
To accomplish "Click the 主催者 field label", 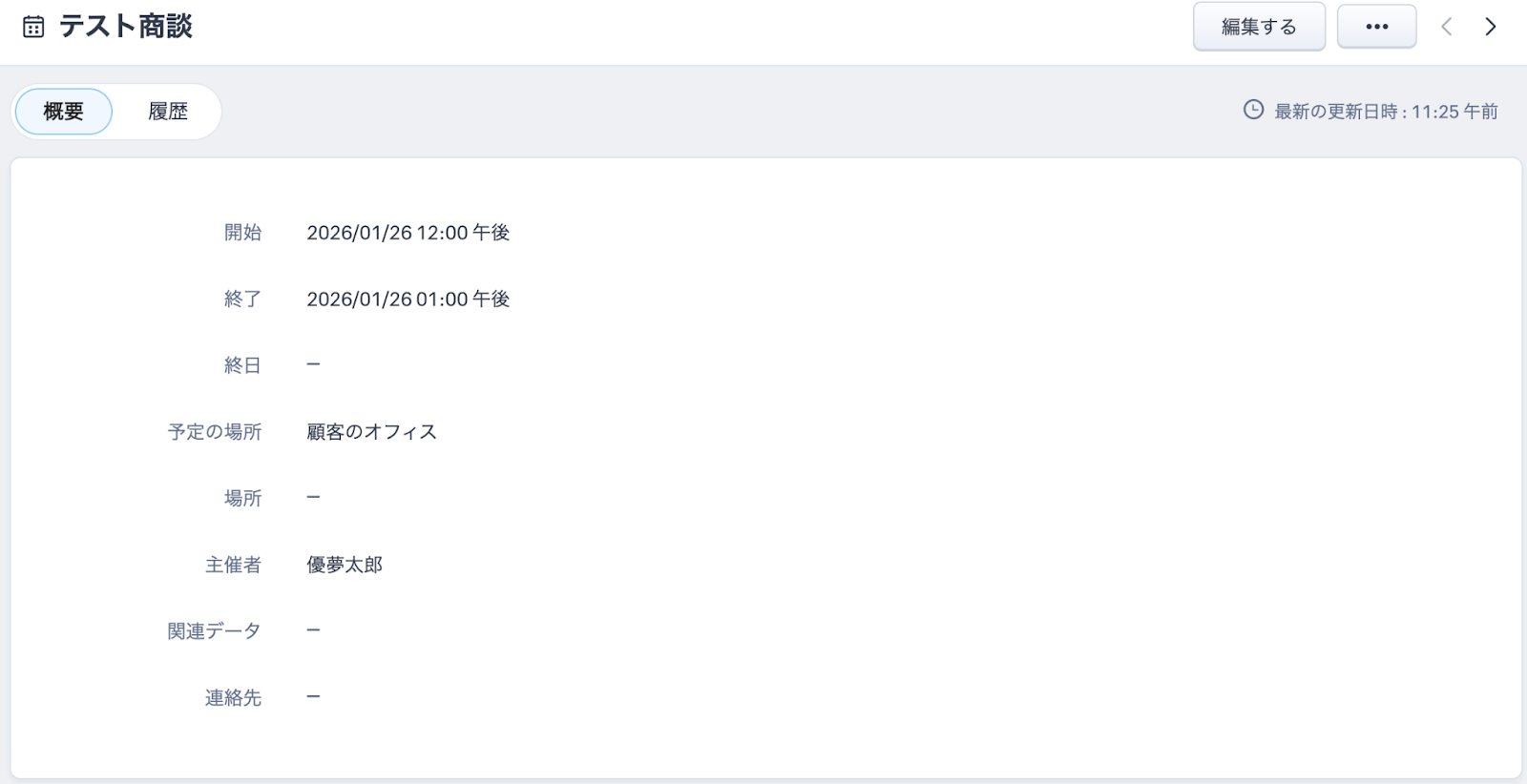I will pos(233,565).
